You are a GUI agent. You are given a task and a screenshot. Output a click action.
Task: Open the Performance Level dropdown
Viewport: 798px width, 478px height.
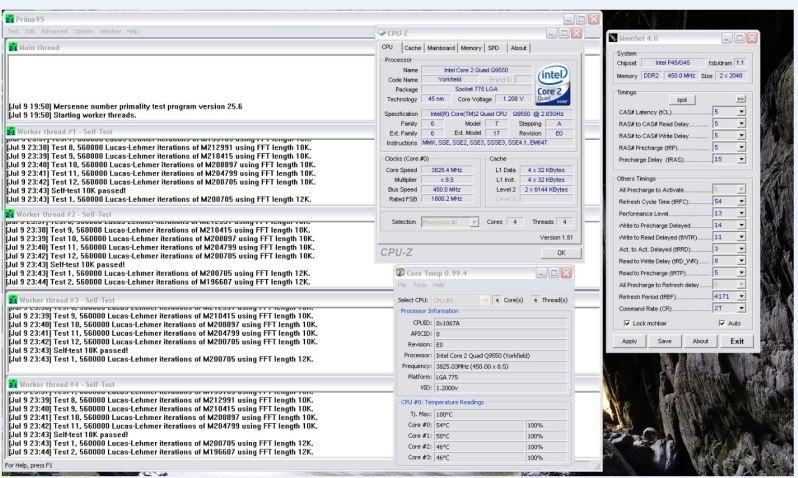(741, 213)
